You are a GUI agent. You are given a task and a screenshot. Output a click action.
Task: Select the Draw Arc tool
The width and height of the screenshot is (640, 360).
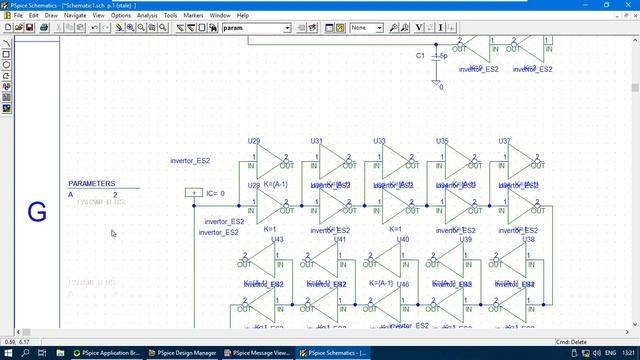[x=7, y=44]
